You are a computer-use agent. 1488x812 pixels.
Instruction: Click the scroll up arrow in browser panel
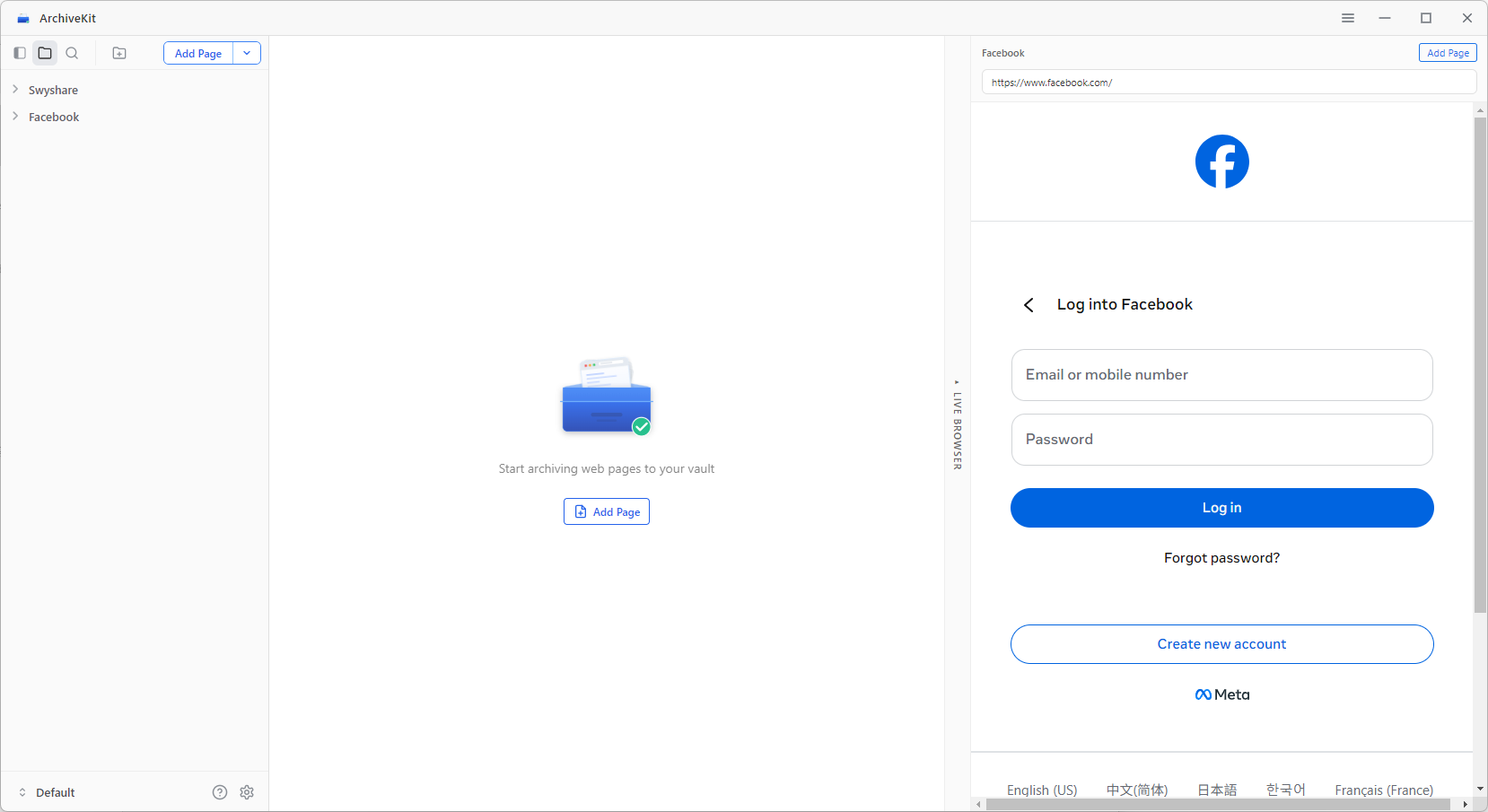pos(1480,109)
